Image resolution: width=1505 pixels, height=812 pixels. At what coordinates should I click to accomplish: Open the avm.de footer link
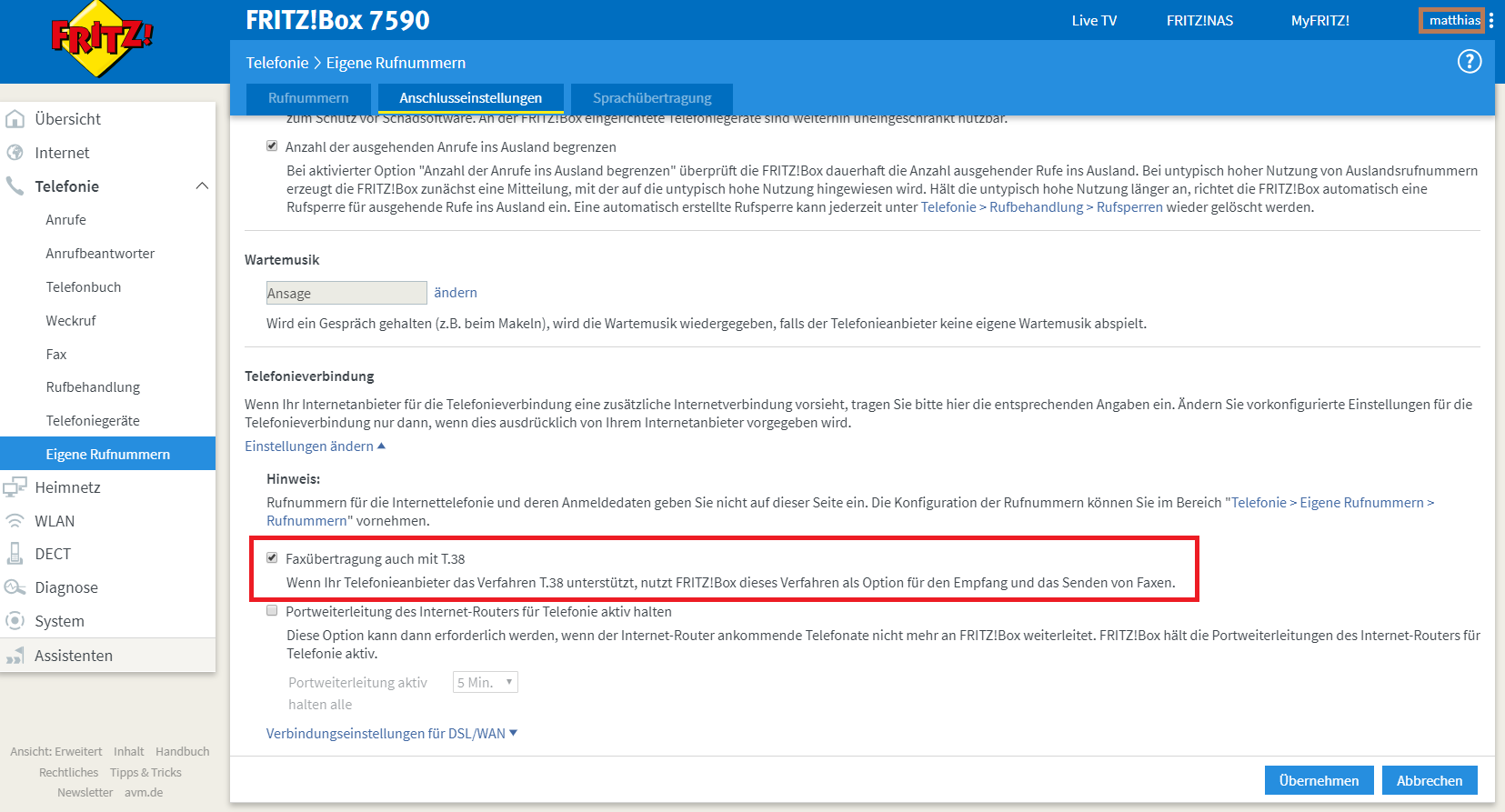tap(144, 793)
